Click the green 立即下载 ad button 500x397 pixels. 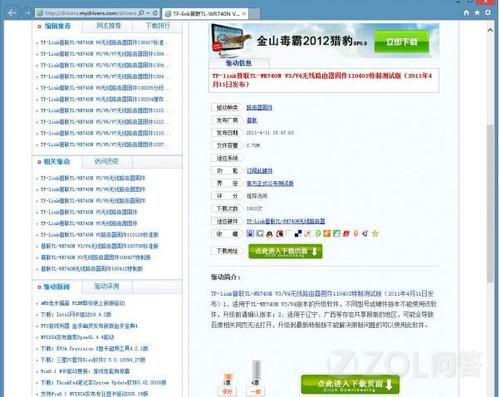[x=401, y=42]
